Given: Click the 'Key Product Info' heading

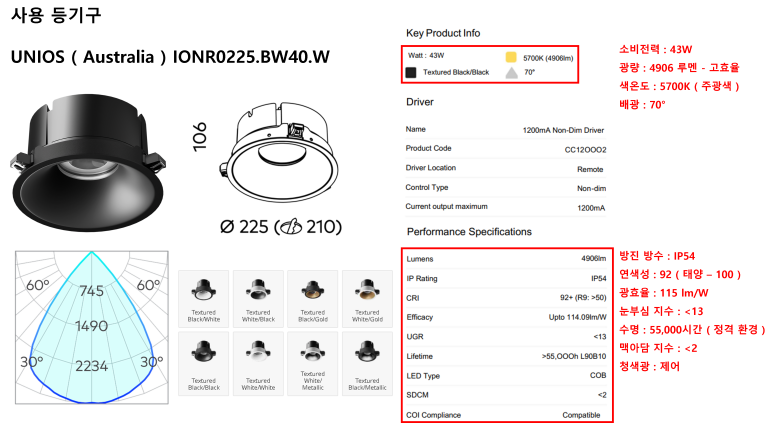Looking at the screenshot, I should 443,33.
